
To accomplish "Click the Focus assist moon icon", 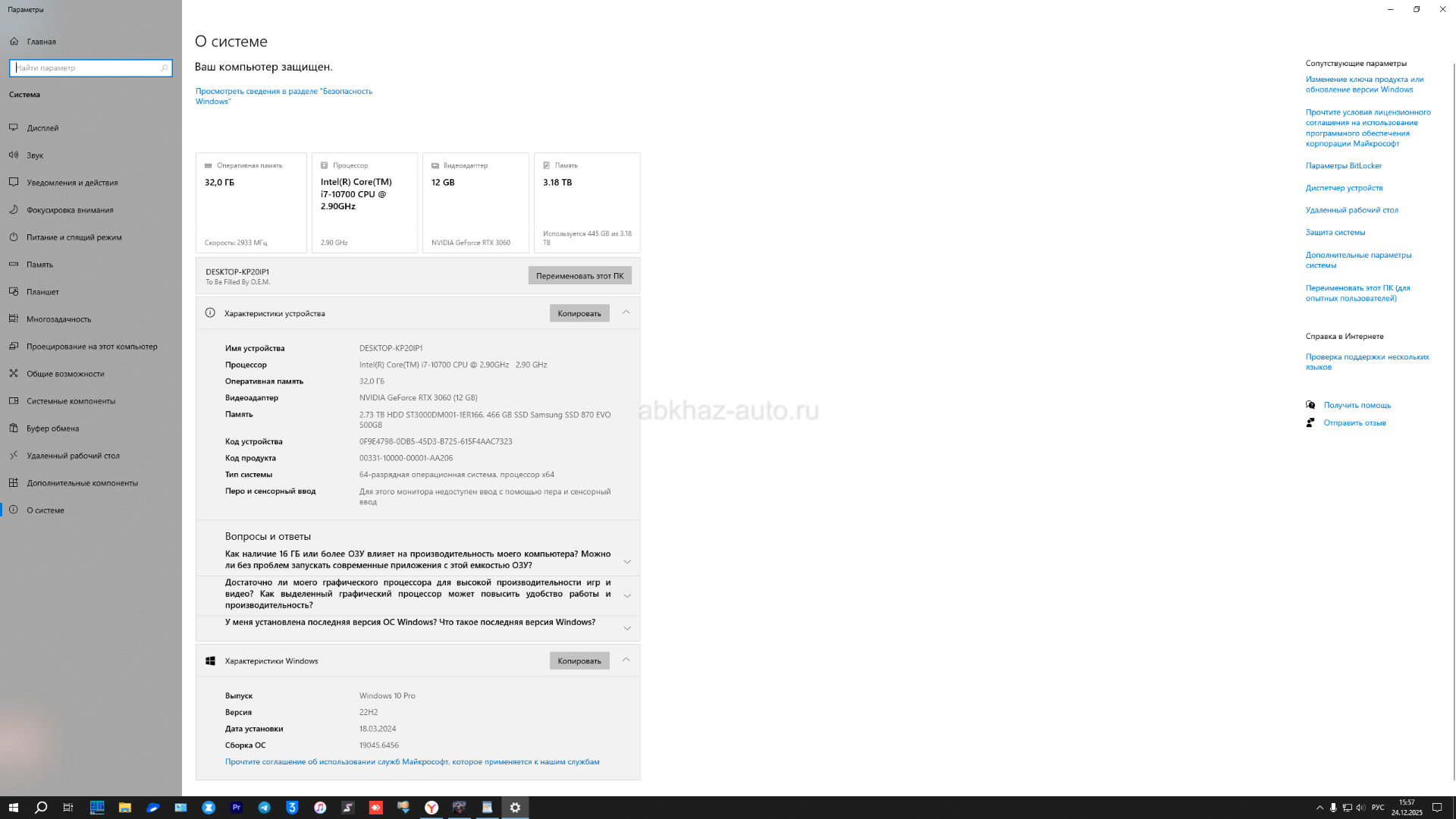I will click(x=14, y=210).
